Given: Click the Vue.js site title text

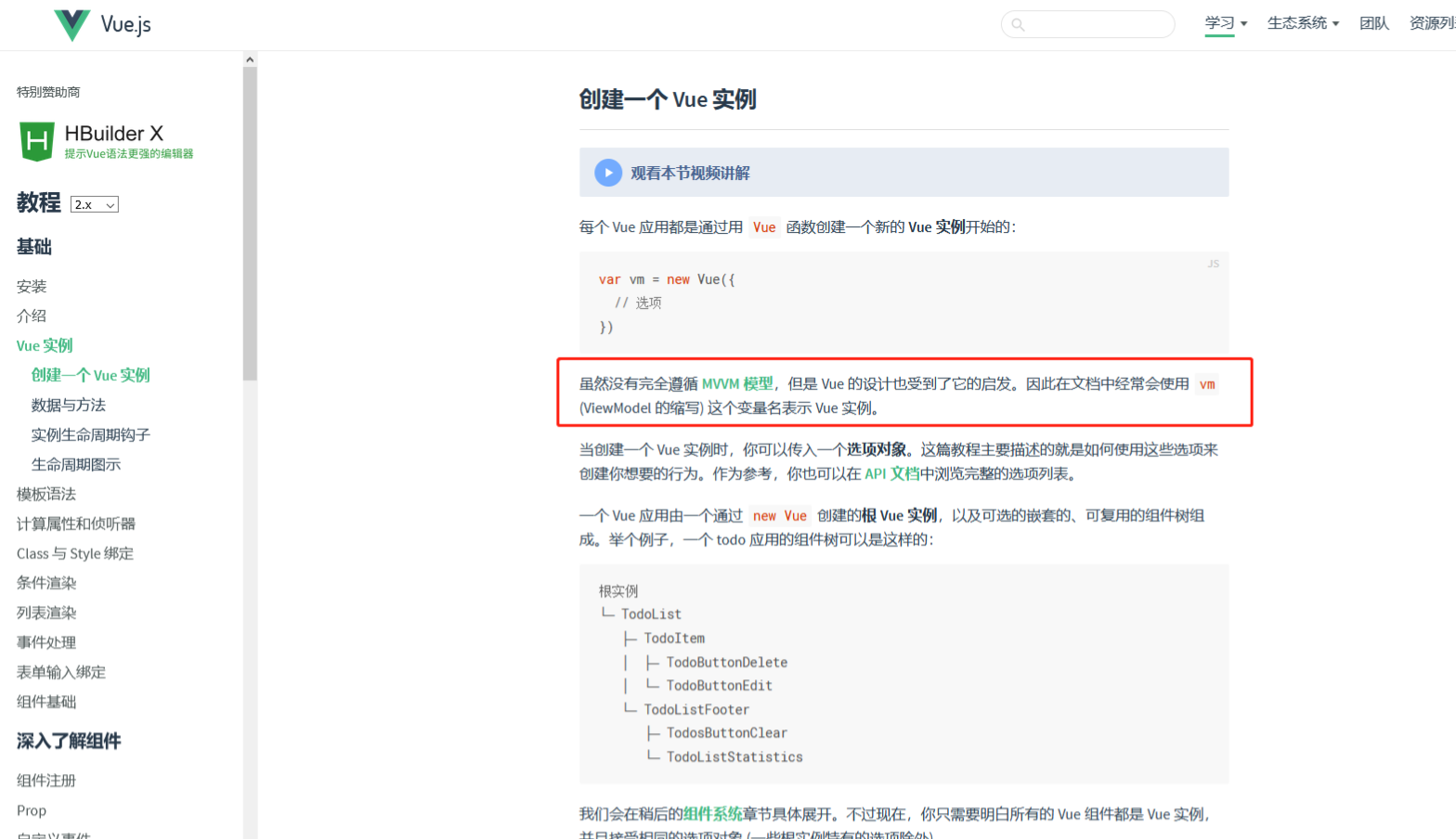Looking at the screenshot, I should point(126,25).
